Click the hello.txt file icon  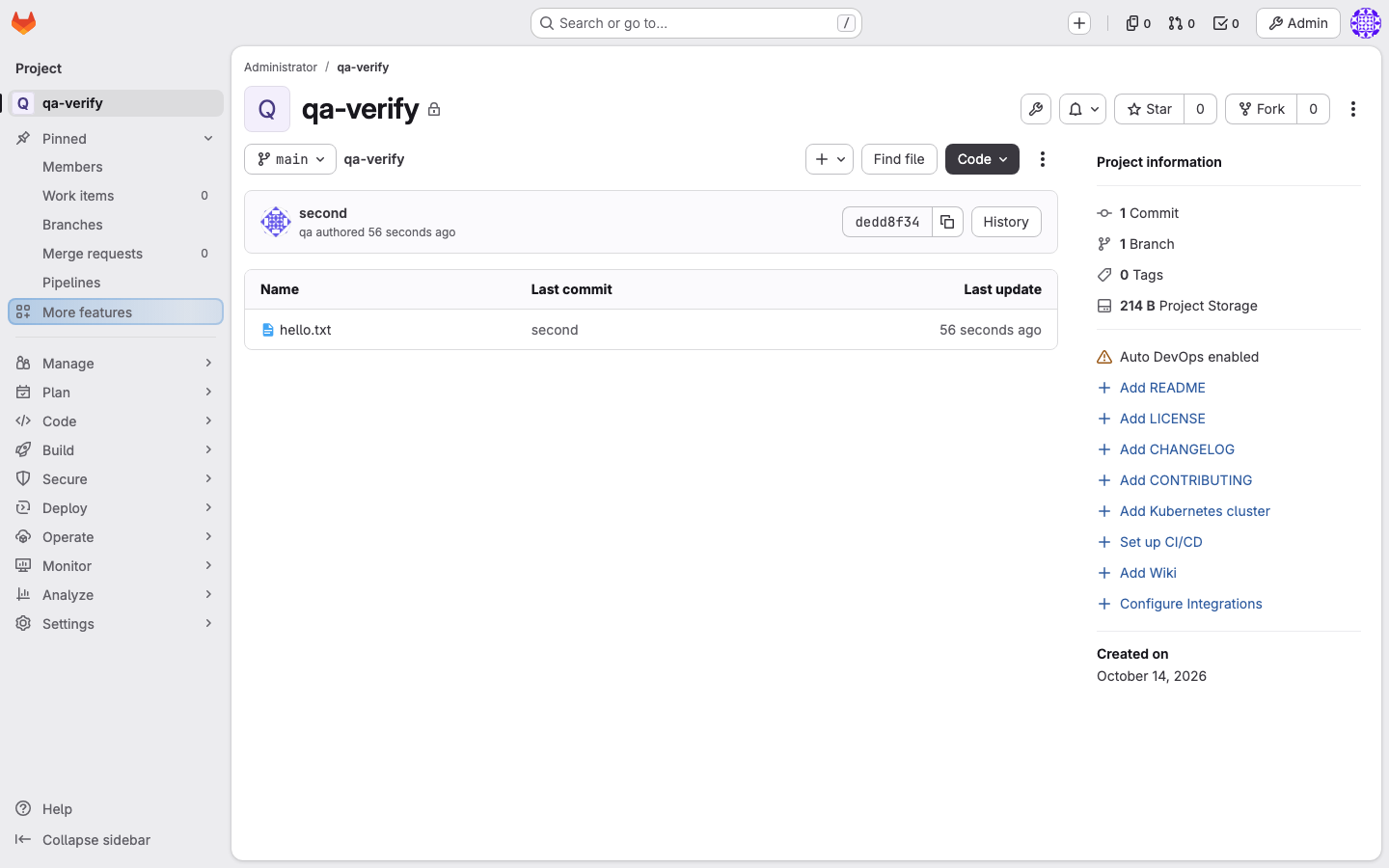[268, 330]
